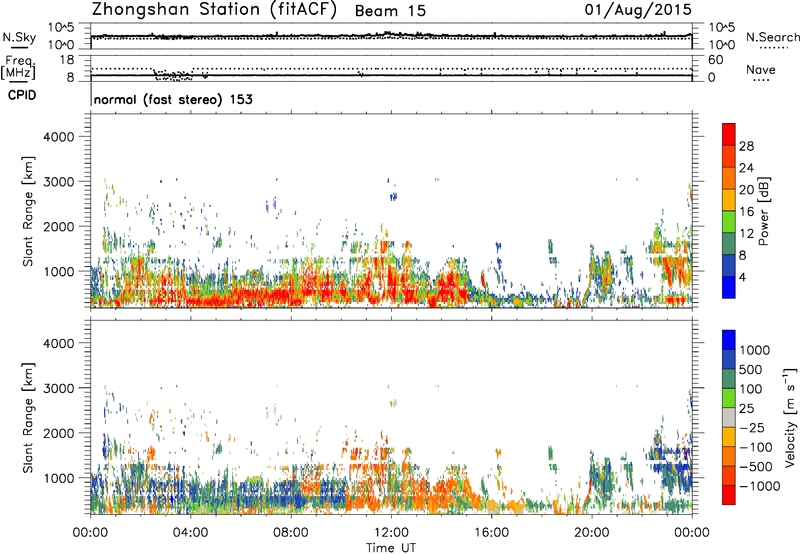This screenshot has width=800, height=554.
Task: Select the '12:00' time tick label
Action: (x=391, y=533)
